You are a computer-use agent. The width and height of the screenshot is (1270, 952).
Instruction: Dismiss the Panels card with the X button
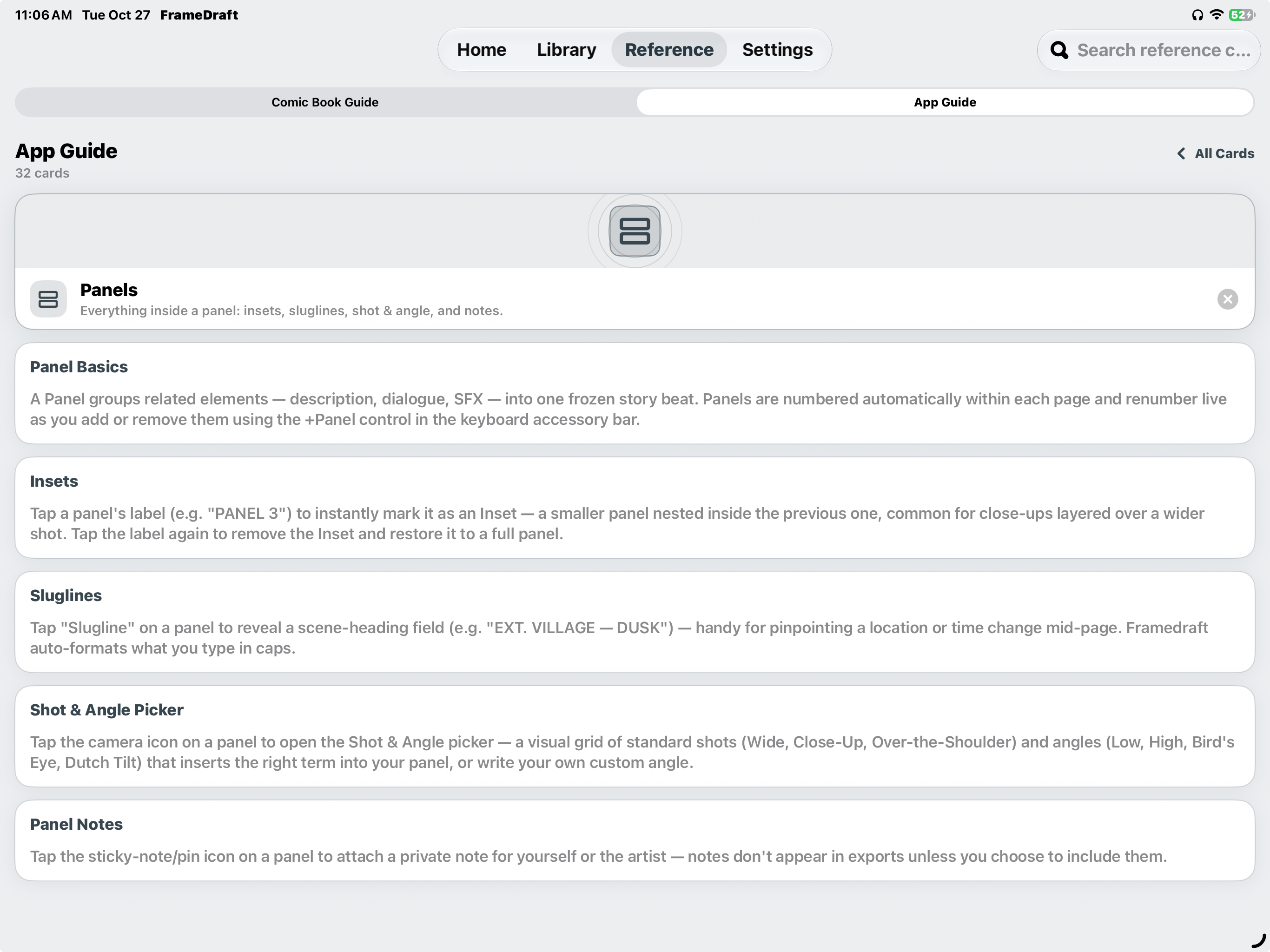click(1228, 299)
